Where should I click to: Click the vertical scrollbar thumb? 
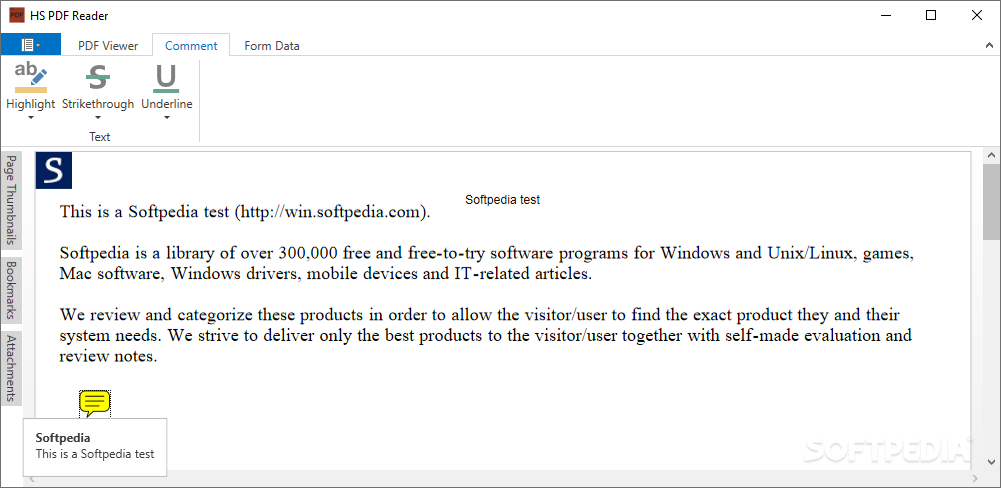tap(991, 202)
